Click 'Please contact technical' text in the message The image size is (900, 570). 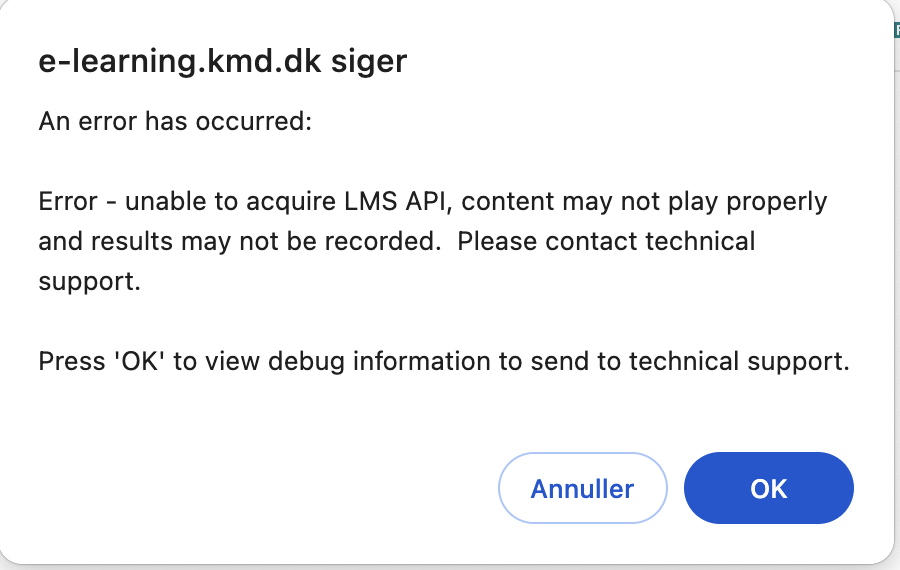(607, 242)
